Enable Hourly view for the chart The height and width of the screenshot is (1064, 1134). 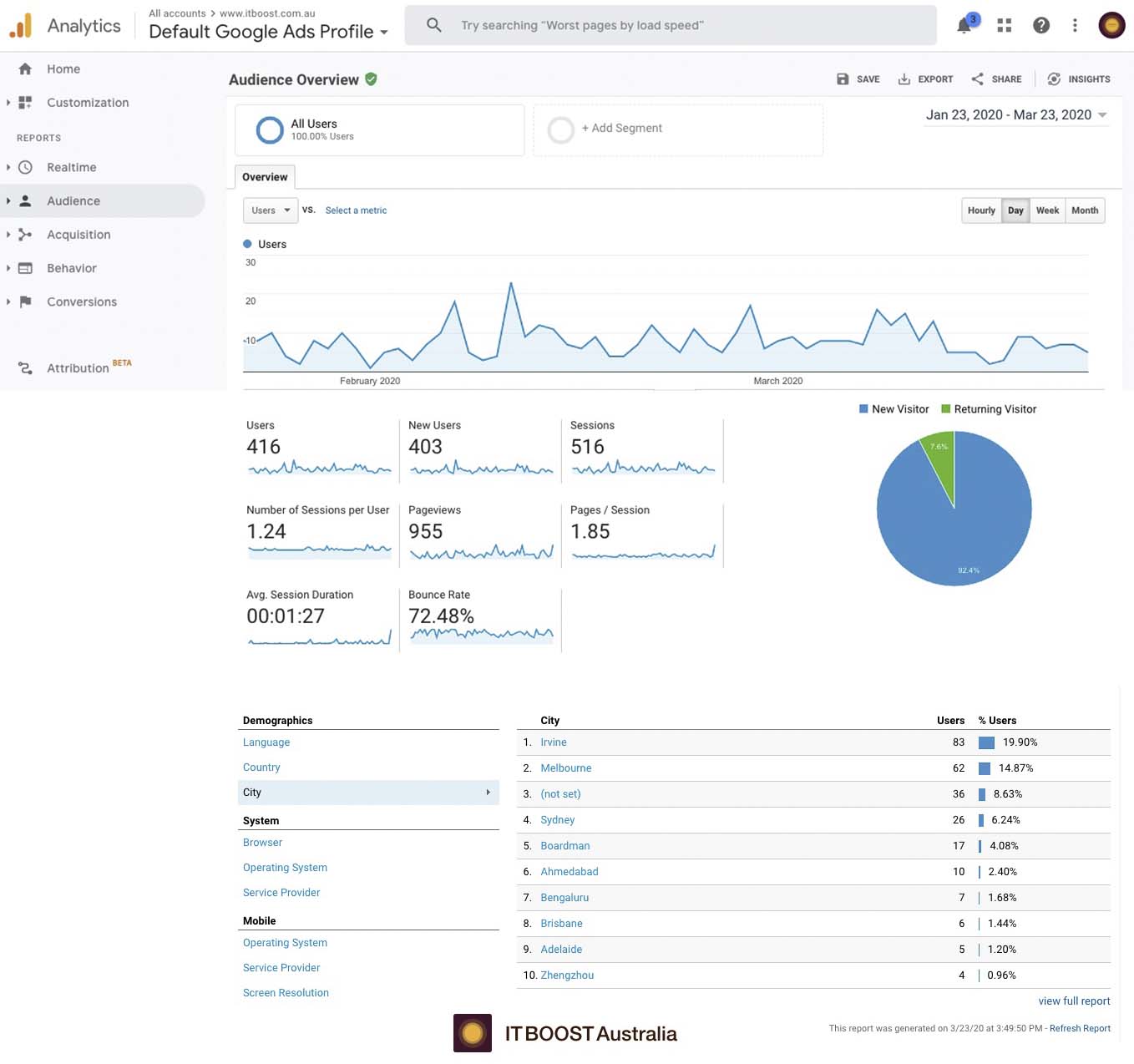click(x=981, y=210)
